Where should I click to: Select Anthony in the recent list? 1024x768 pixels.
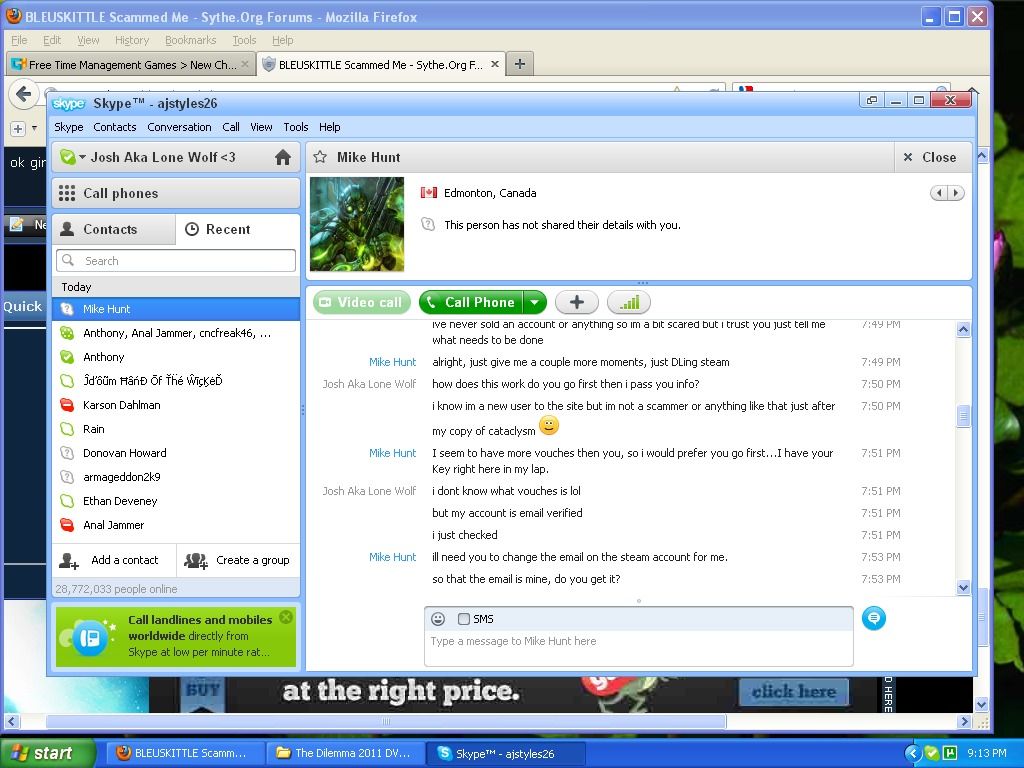(176, 357)
